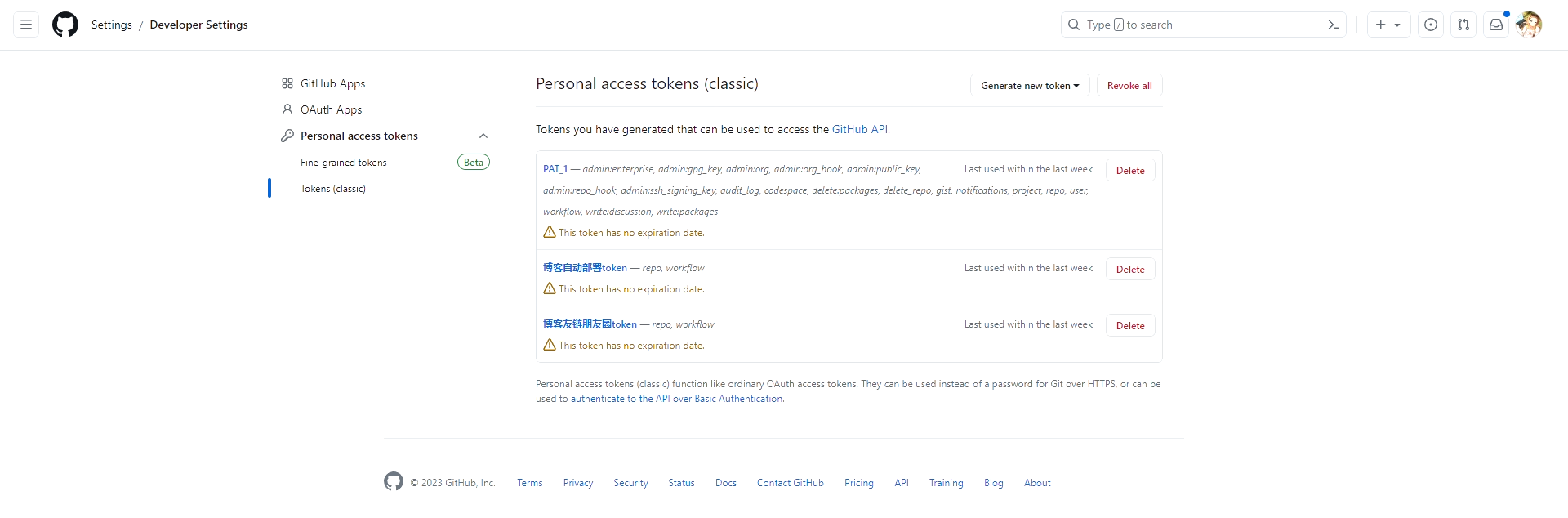
Task: Open the API footer link
Action: (x=902, y=483)
